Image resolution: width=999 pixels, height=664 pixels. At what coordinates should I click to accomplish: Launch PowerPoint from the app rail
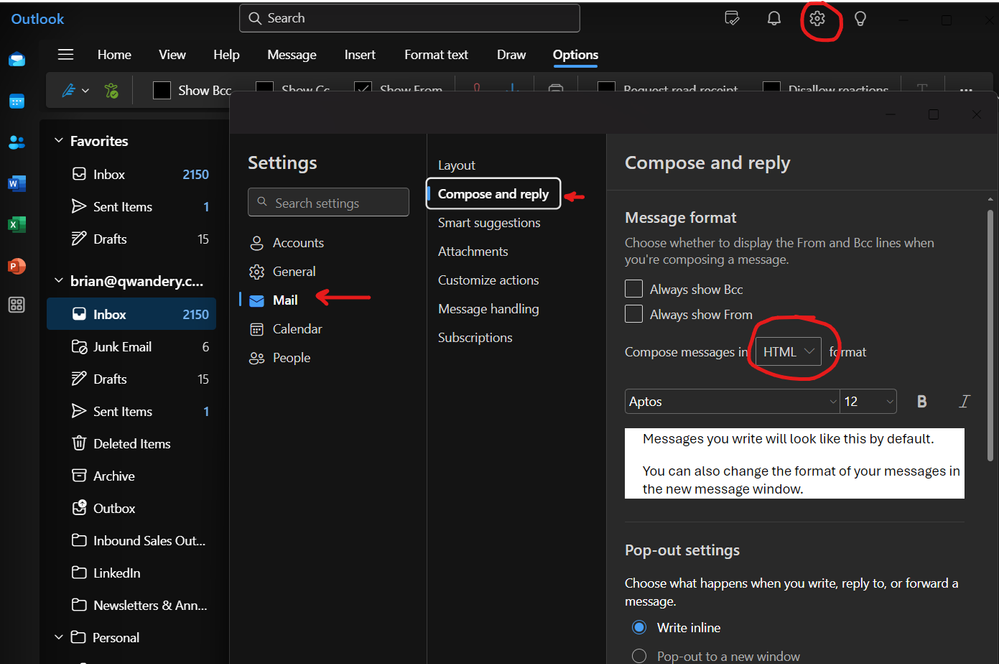pyautogui.click(x=17, y=265)
